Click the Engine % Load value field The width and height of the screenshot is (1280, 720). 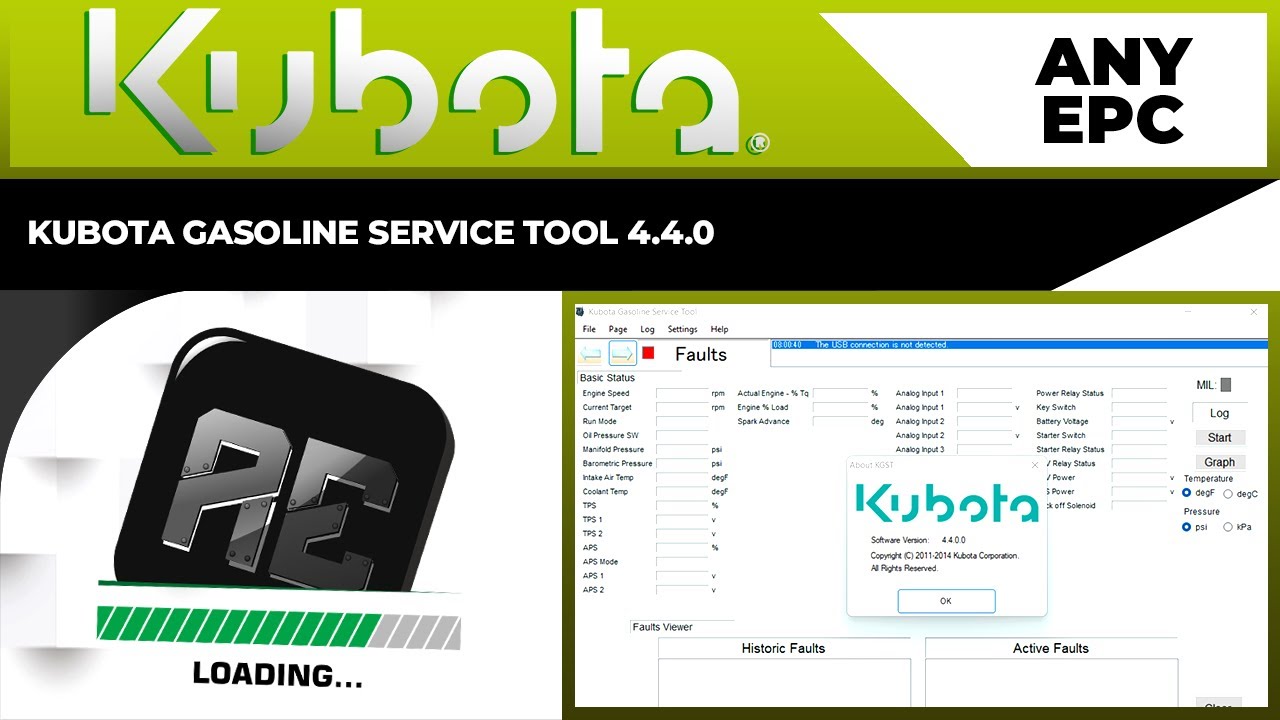840,408
